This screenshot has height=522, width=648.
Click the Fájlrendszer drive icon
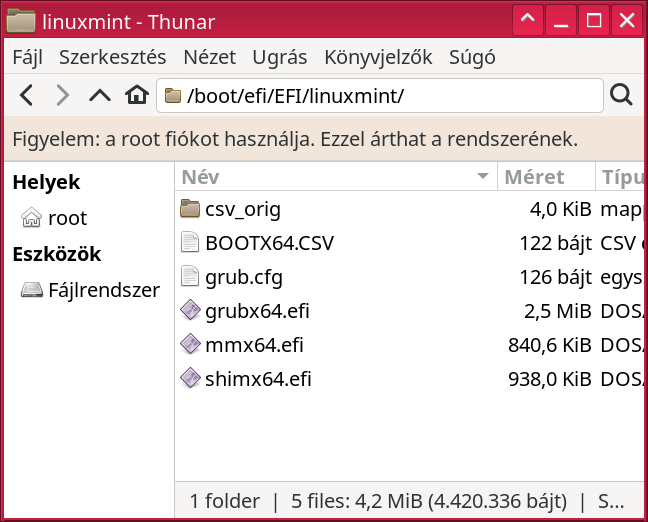[x=32, y=290]
